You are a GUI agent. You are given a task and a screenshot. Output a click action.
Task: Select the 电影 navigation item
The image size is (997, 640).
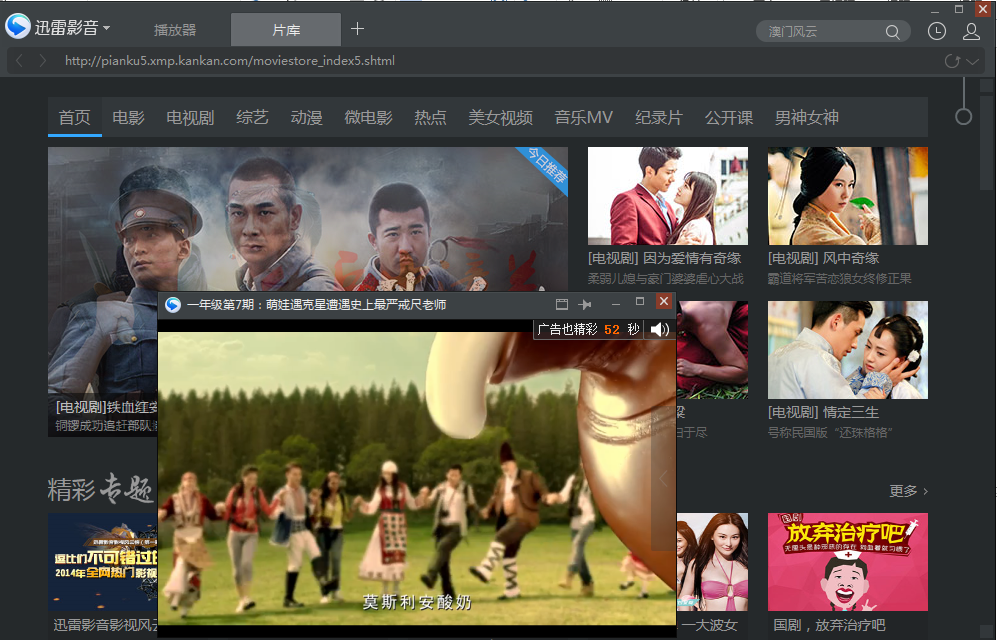click(128, 118)
